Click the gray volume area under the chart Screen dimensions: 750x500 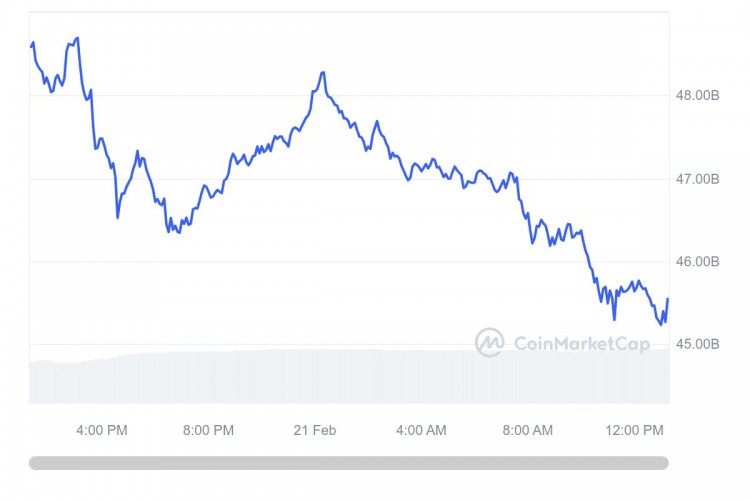point(349,377)
